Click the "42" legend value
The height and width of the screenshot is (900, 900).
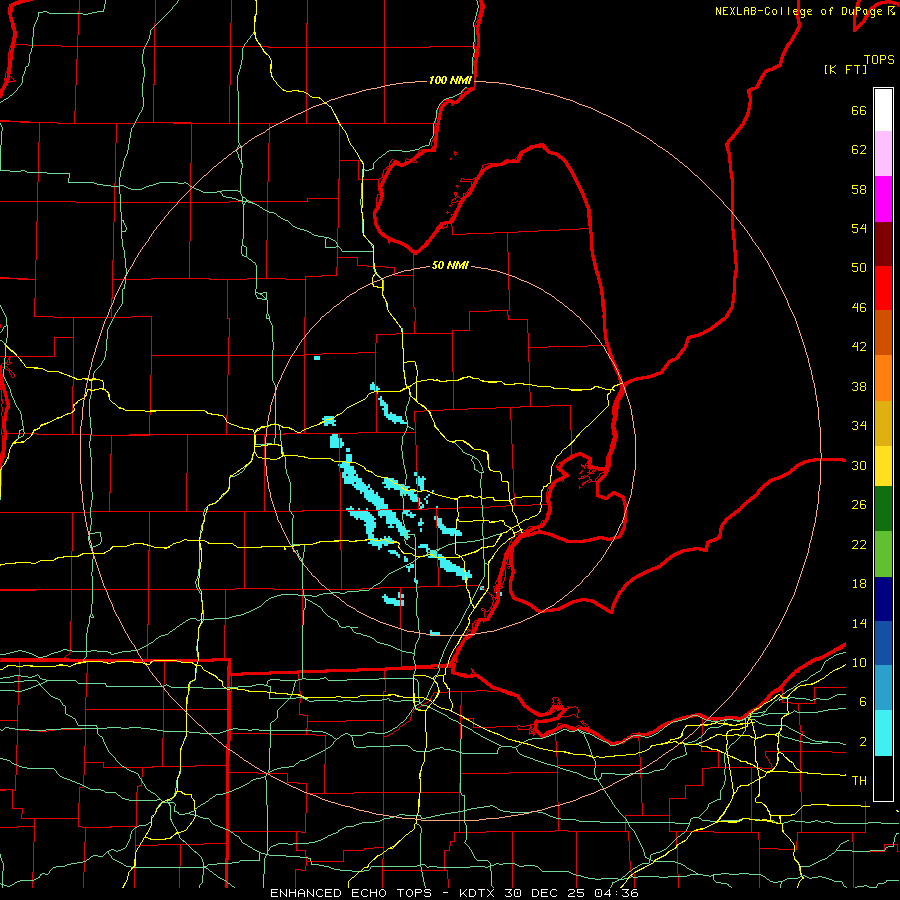click(x=859, y=347)
